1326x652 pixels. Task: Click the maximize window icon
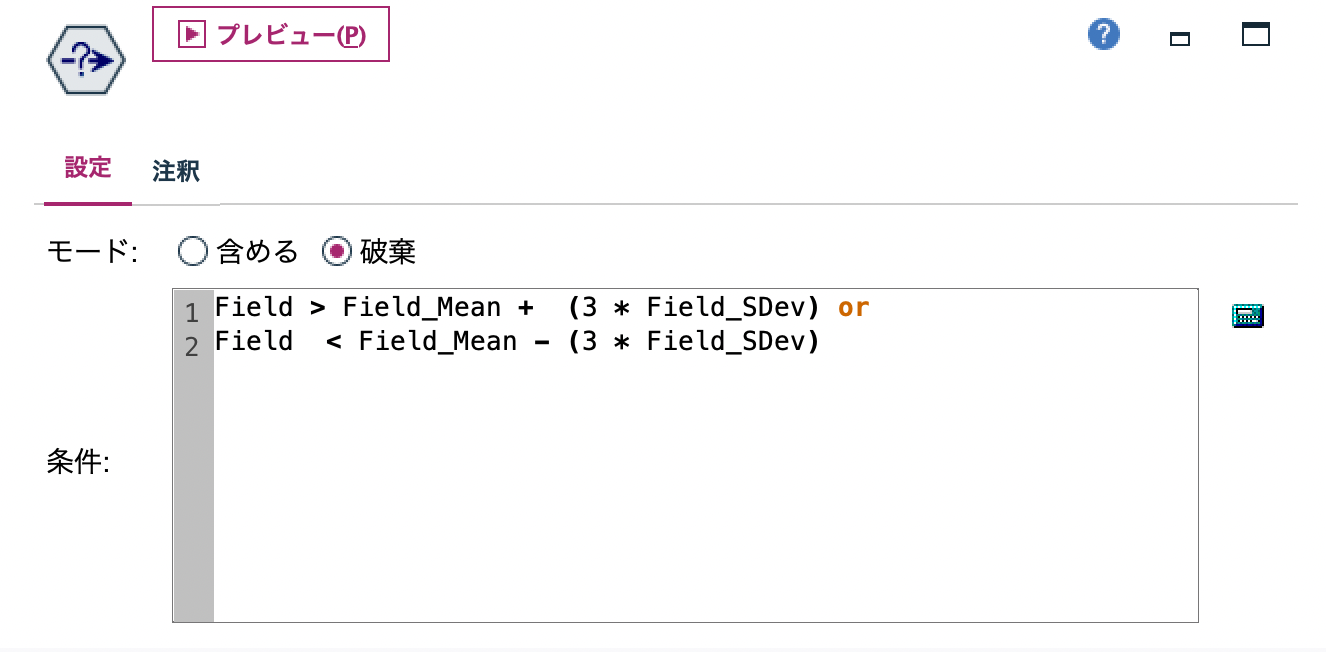point(1256,33)
